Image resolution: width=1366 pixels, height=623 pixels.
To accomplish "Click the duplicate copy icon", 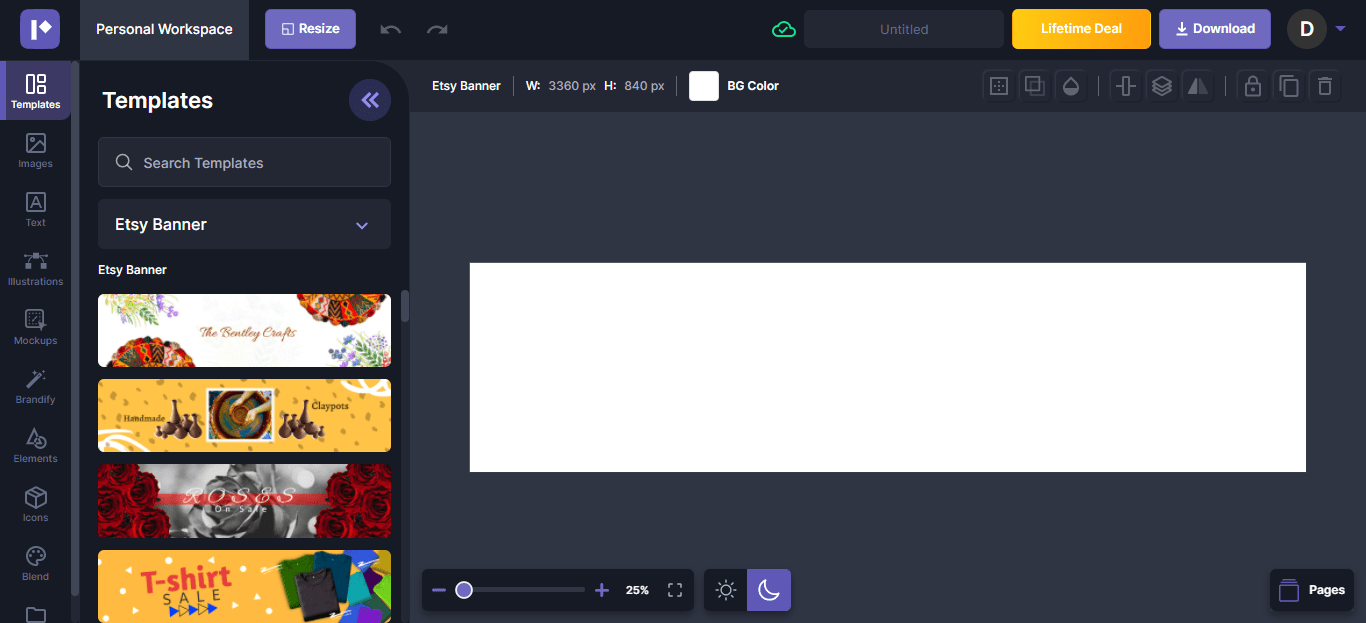I will (1289, 86).
